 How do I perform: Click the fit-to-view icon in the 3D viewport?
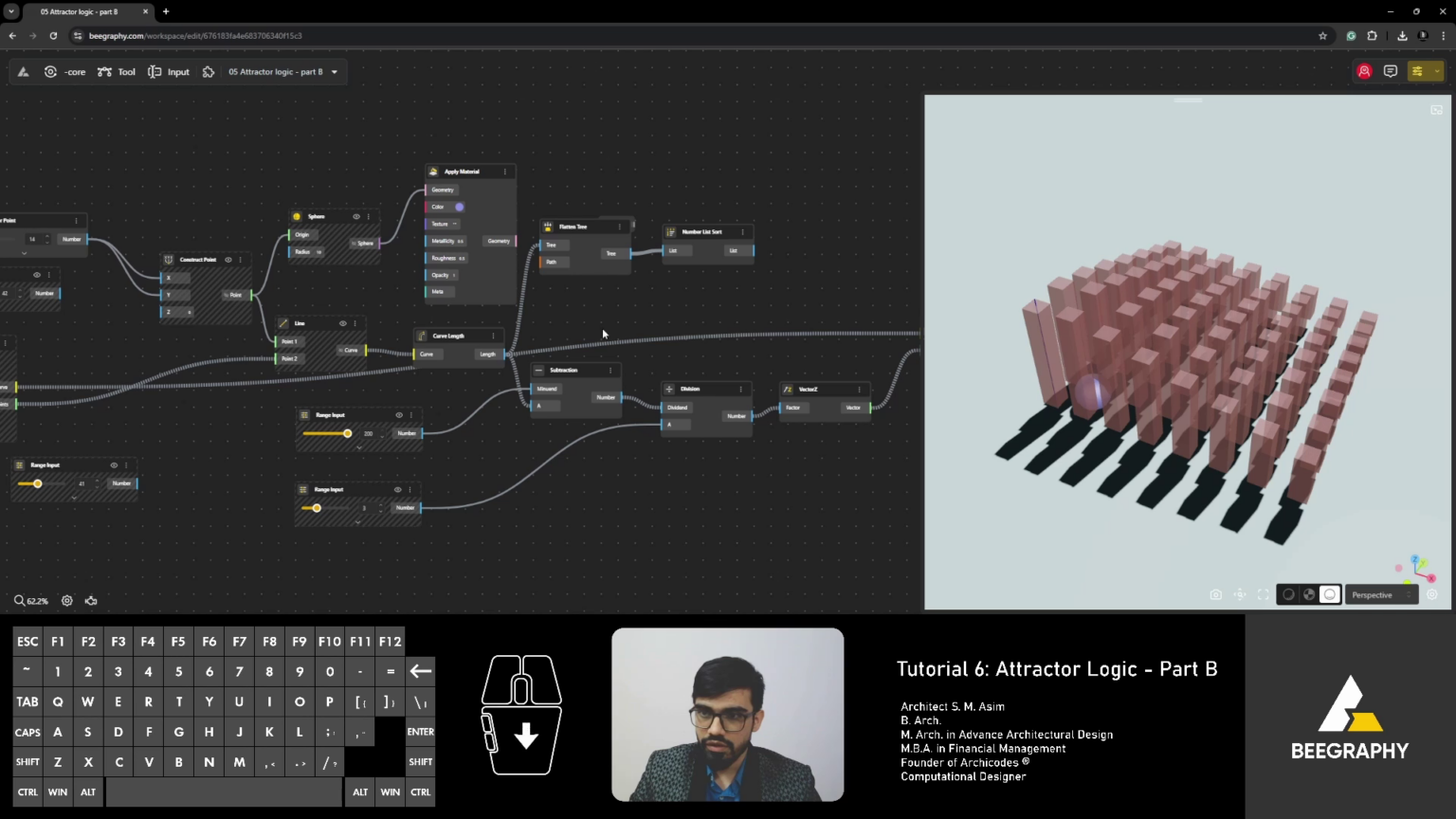[1263, 594]
